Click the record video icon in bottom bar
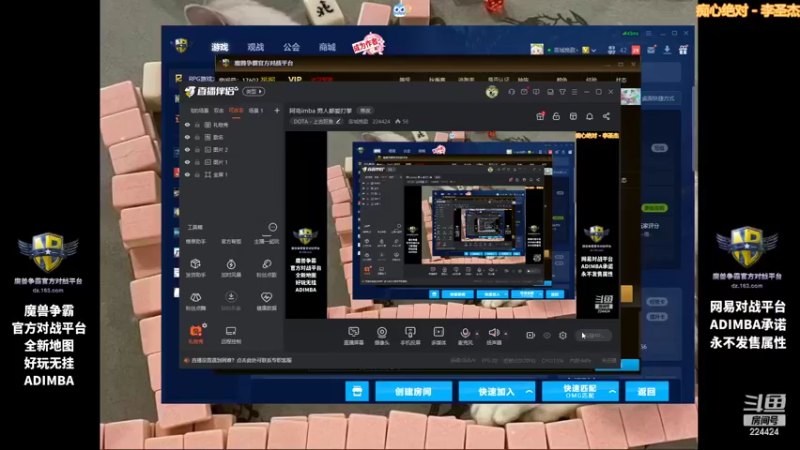800x450 pixels. 531,335
